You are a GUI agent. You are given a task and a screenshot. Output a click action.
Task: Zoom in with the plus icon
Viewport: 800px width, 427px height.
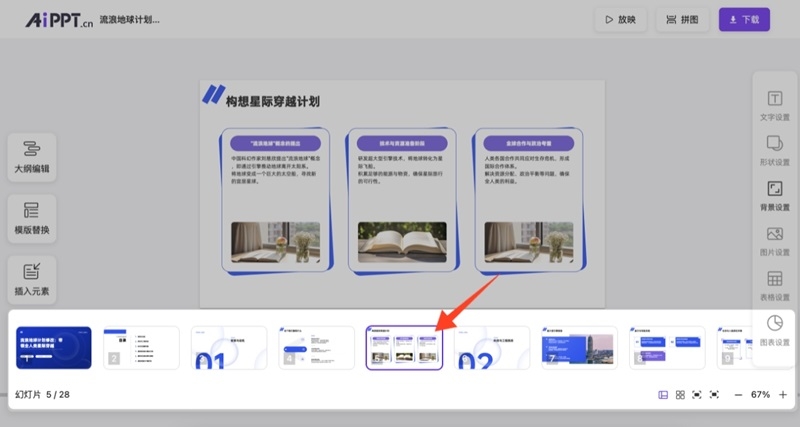[x=783, y=395]
